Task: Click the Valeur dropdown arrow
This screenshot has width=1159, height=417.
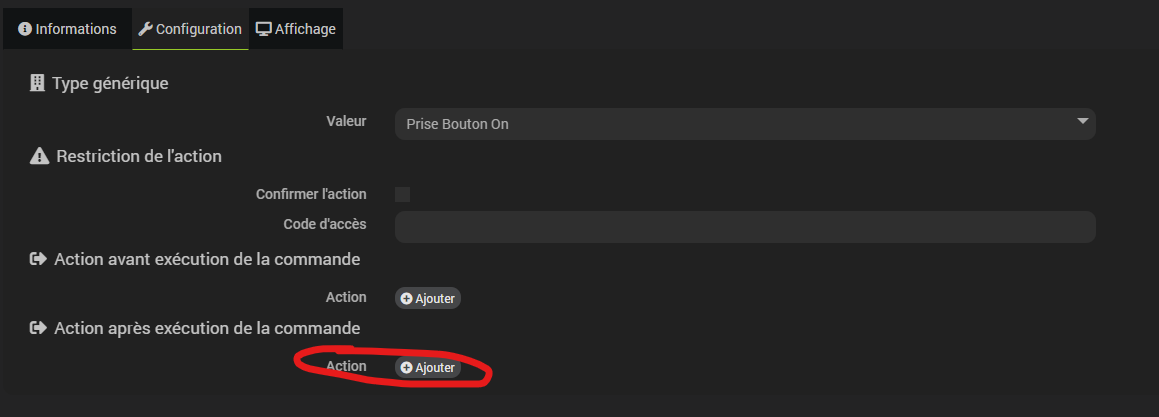Action: [x=1082, y=122]
